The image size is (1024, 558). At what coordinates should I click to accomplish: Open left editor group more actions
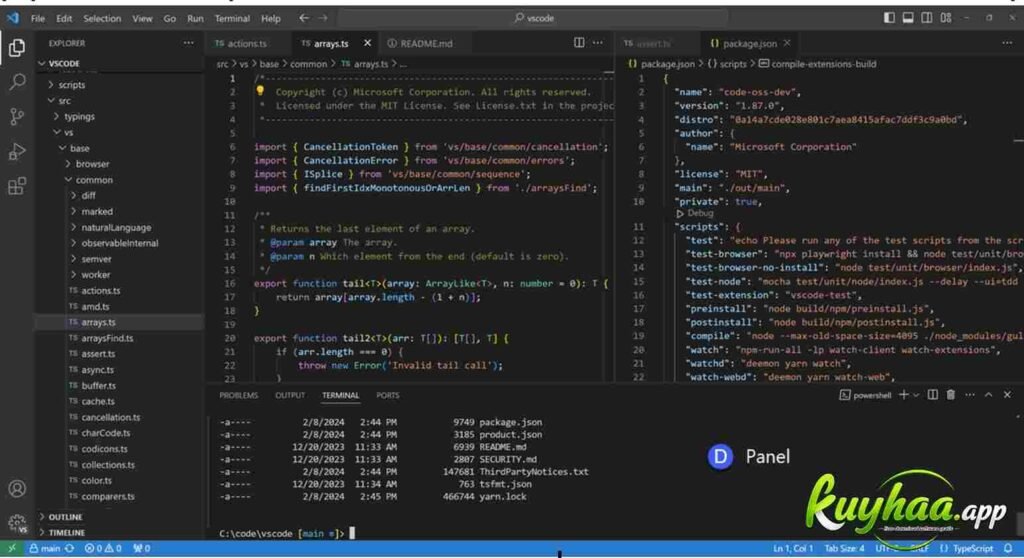click(598, 42)
